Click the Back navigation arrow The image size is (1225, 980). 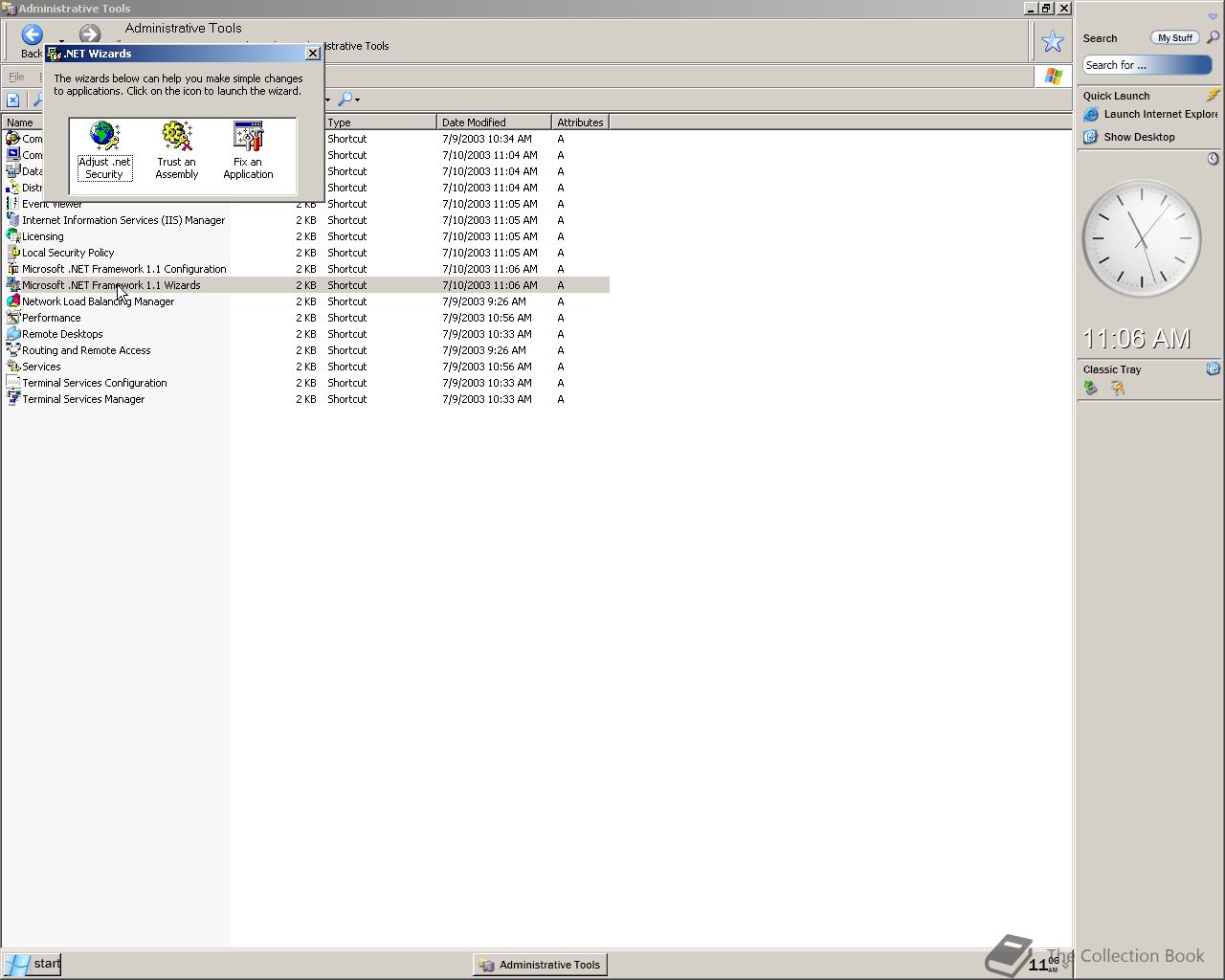pyautogui.click(x=32, y=35)
